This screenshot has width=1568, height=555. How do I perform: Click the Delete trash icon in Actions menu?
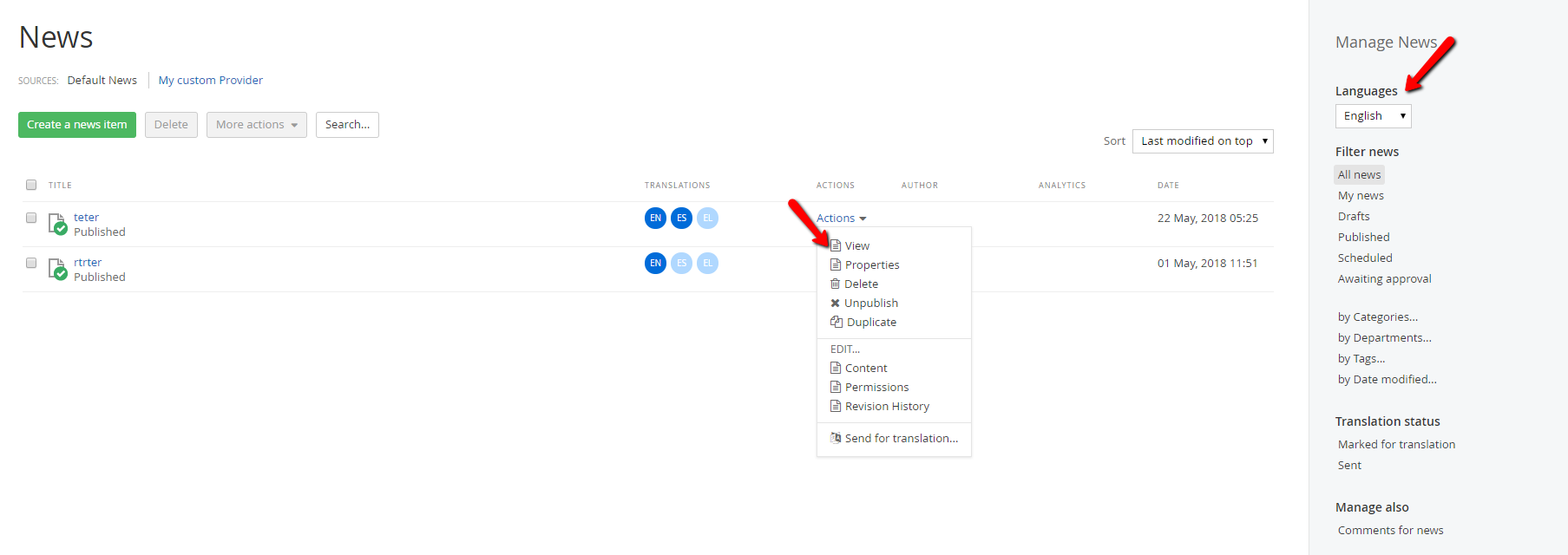tap(835, 284)
